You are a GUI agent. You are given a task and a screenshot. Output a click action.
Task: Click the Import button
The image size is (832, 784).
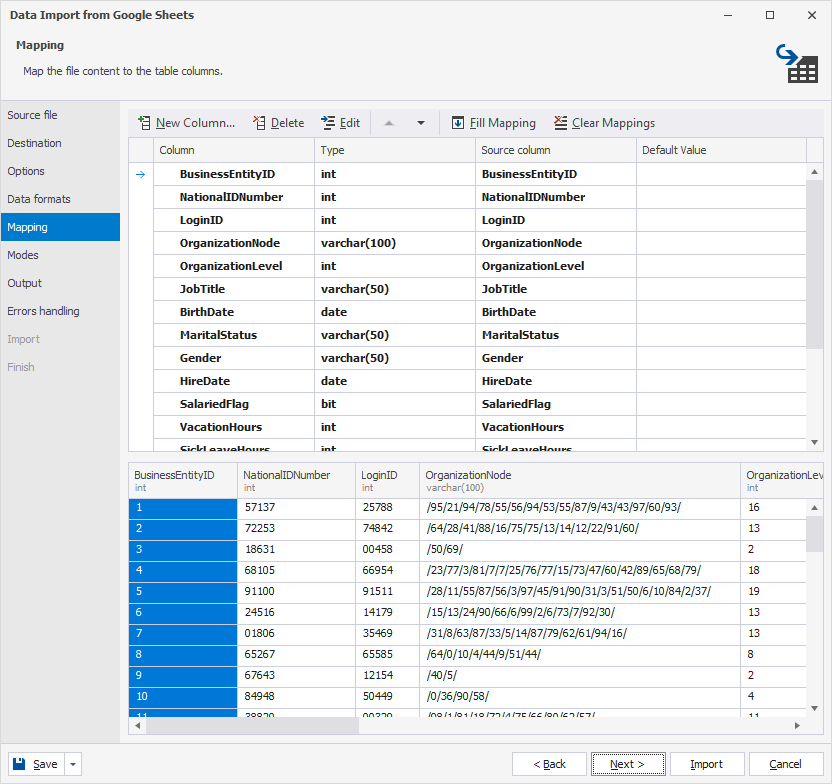click(707, 764)
